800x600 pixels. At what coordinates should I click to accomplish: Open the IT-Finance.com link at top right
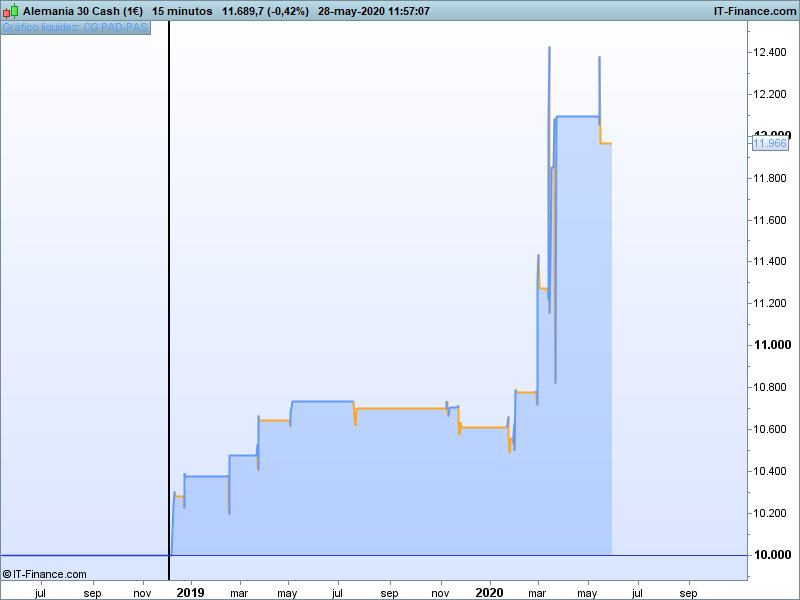coord(752,11)
